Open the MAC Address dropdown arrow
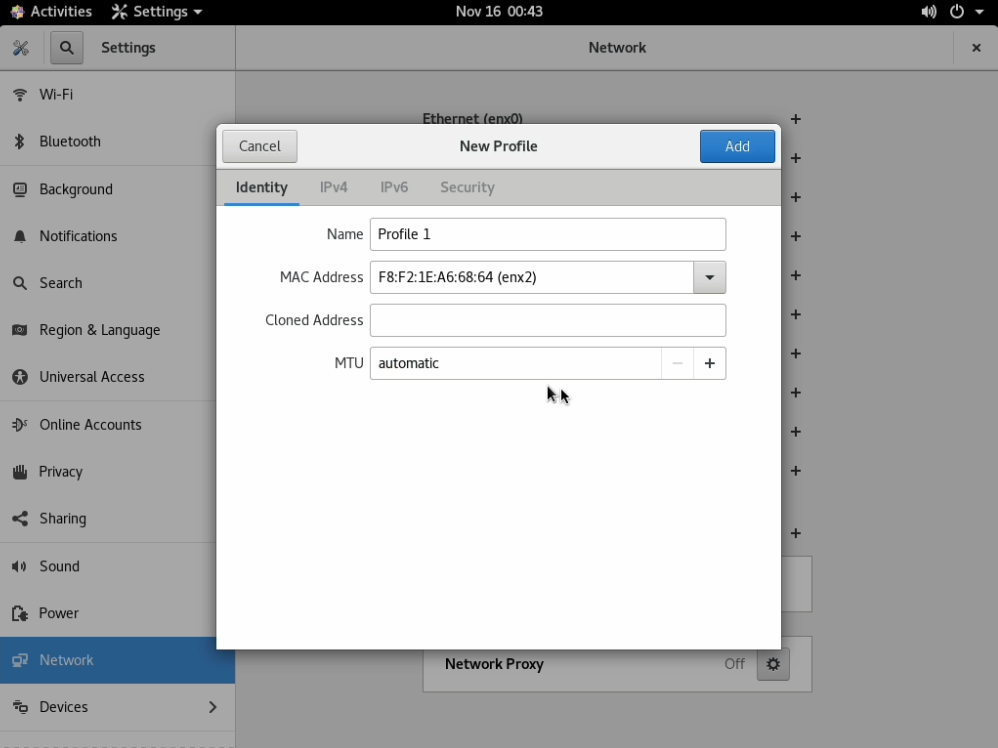The image size is (998, 748). point(709,278)
